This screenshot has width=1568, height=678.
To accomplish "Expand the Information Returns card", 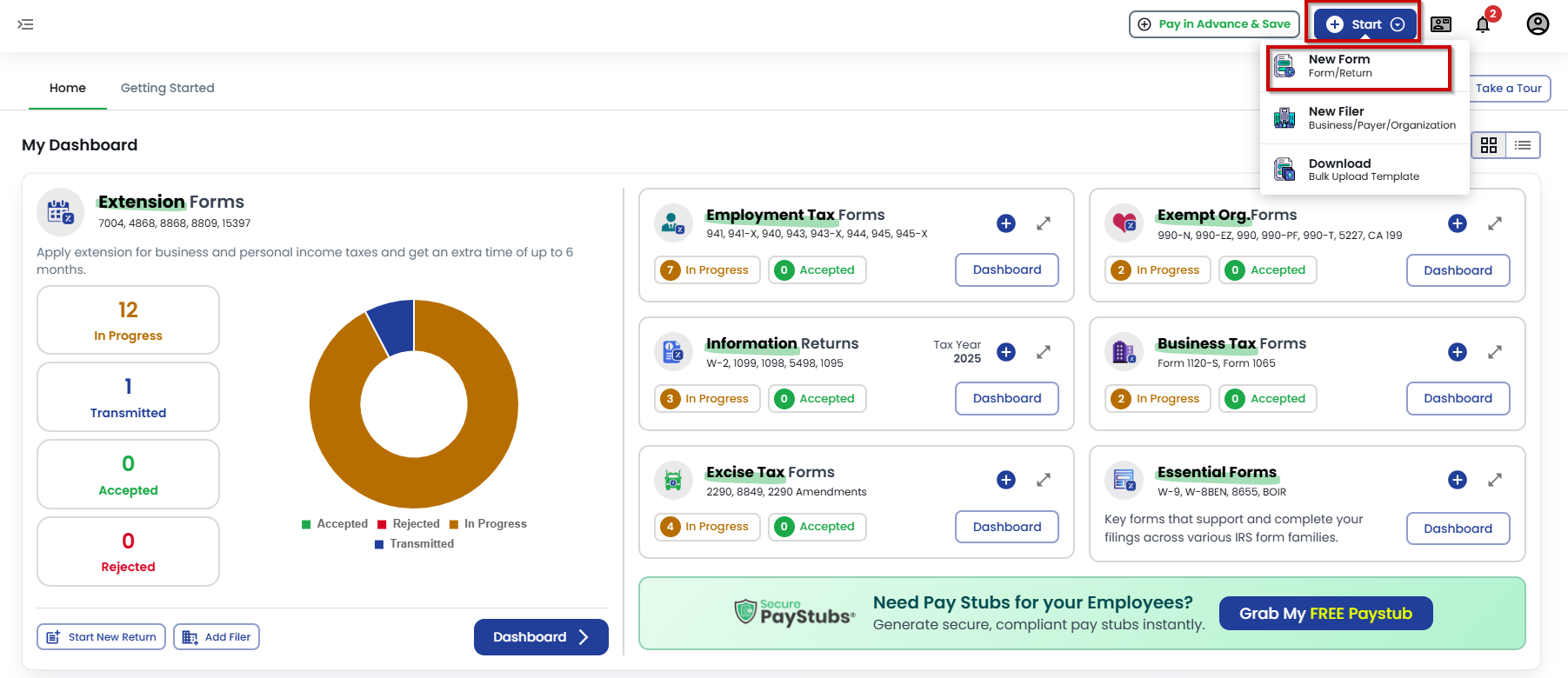I will (x=1044, y=352).
